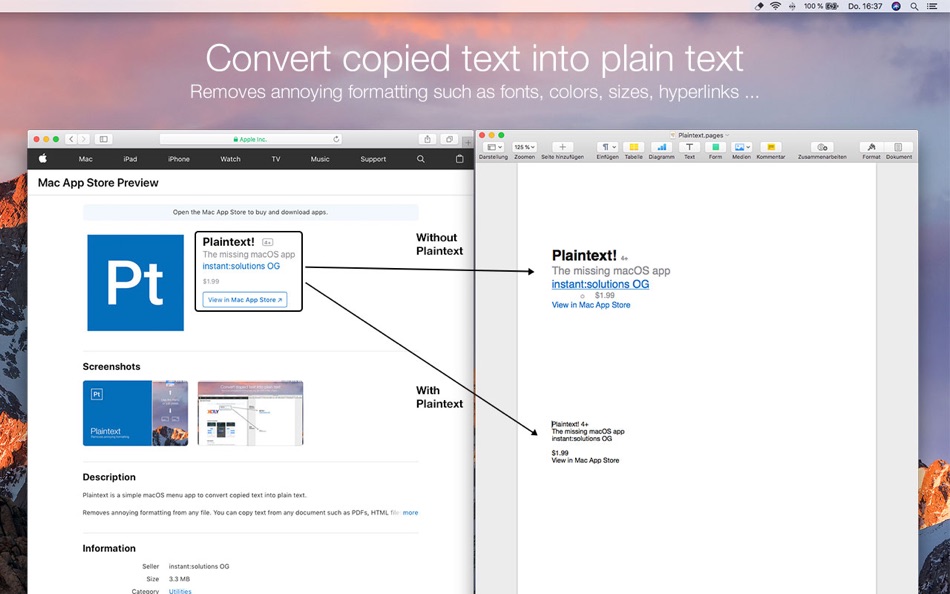Open the Music section on apple.com

(320, 159)
